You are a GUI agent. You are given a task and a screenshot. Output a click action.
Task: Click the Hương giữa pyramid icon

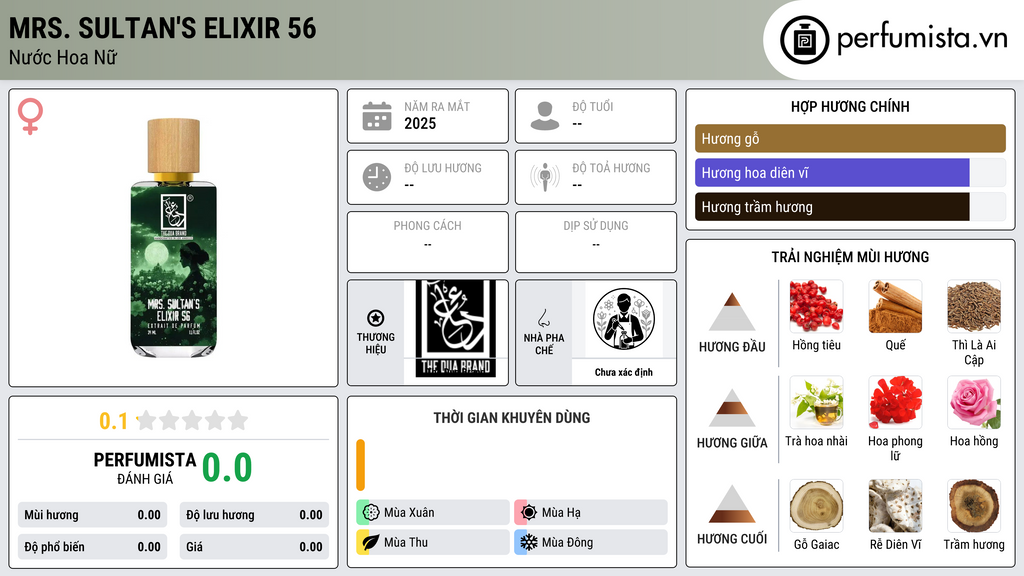(732, 408)
